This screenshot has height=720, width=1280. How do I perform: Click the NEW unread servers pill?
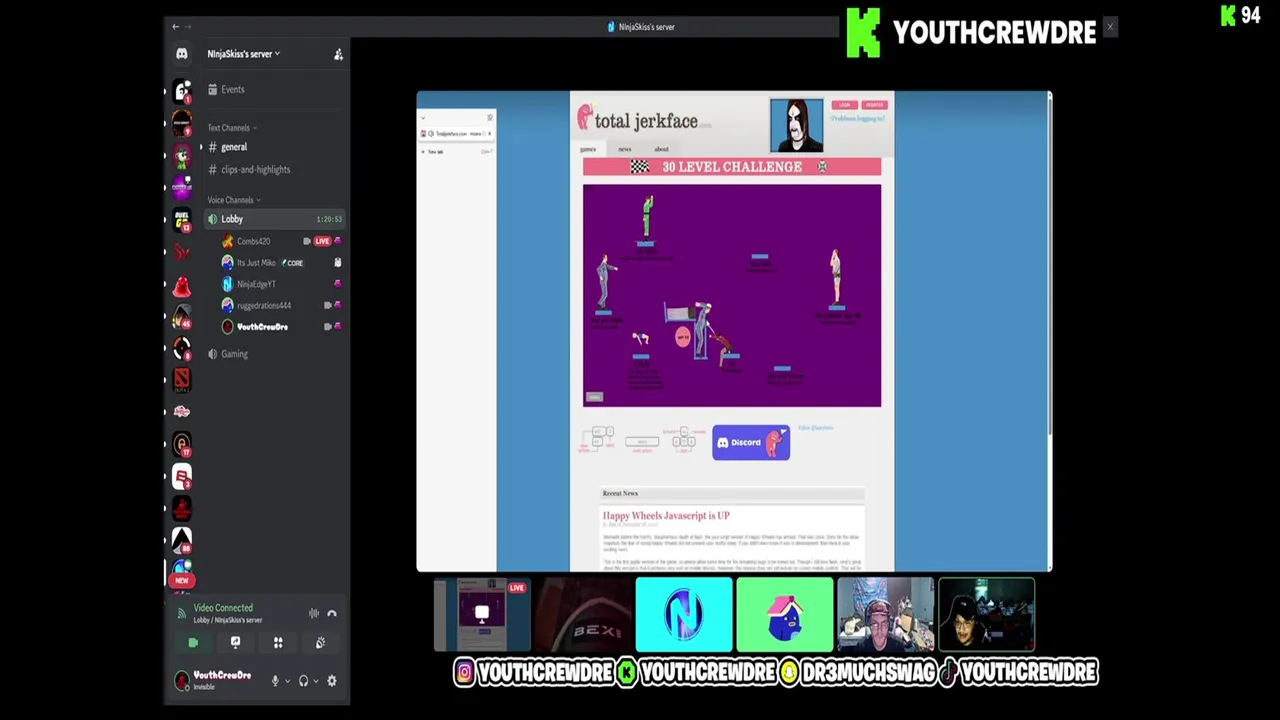pos(181,580)
